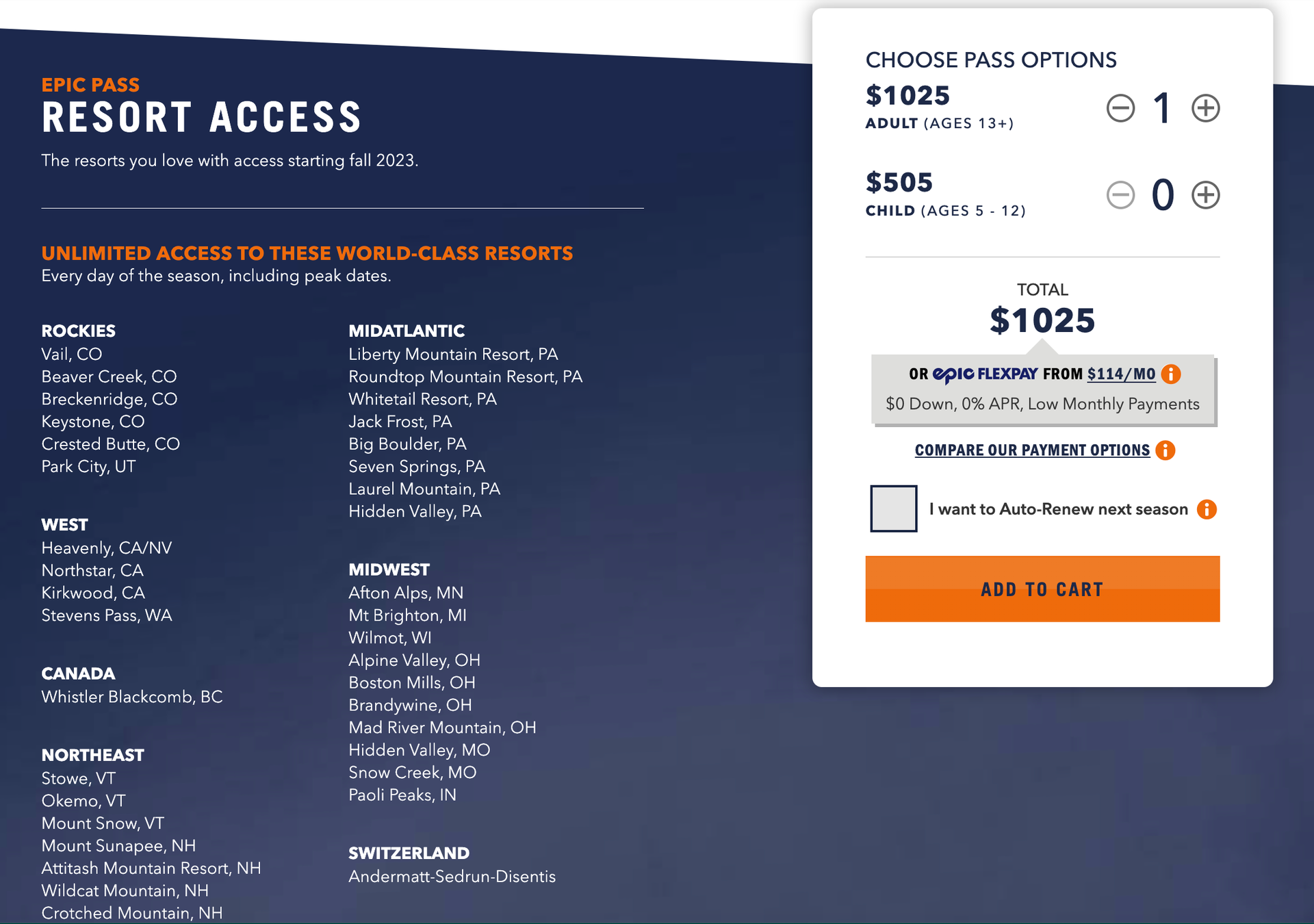This screenshot has height=924, width=1314.
Task: Select Stowe, VT in the Northeast list
Action: [x=77, y=778]
